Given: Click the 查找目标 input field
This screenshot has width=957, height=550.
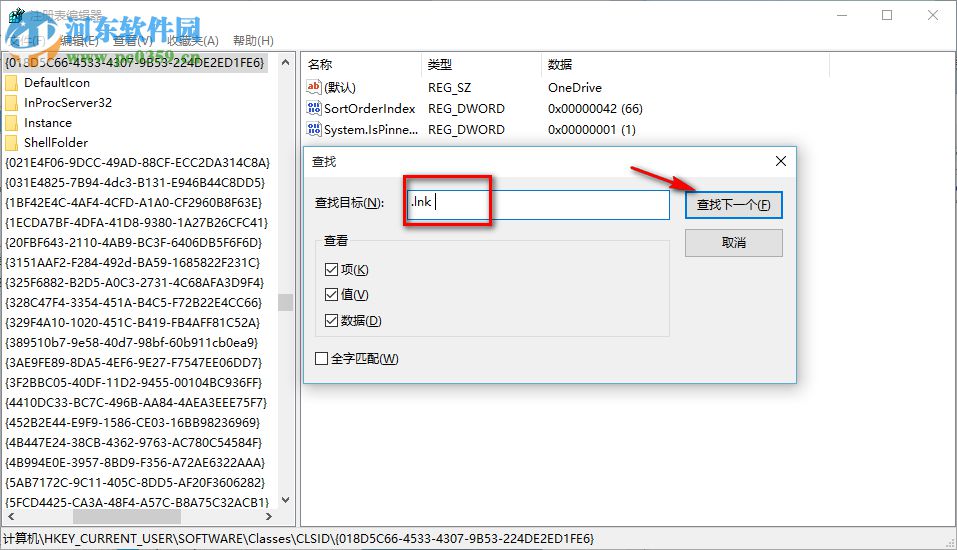Looking at the screenshot, I should (538, 204).
